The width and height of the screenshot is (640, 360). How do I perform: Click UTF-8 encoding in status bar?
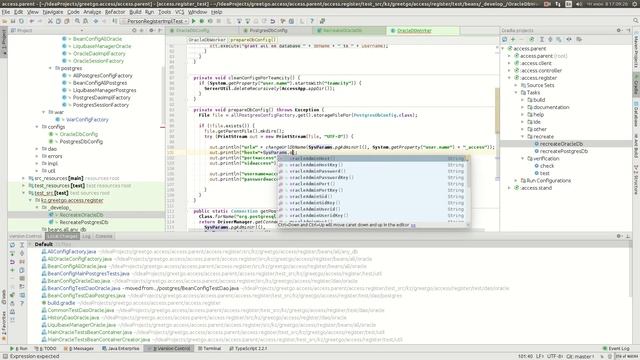click(554, 356)
